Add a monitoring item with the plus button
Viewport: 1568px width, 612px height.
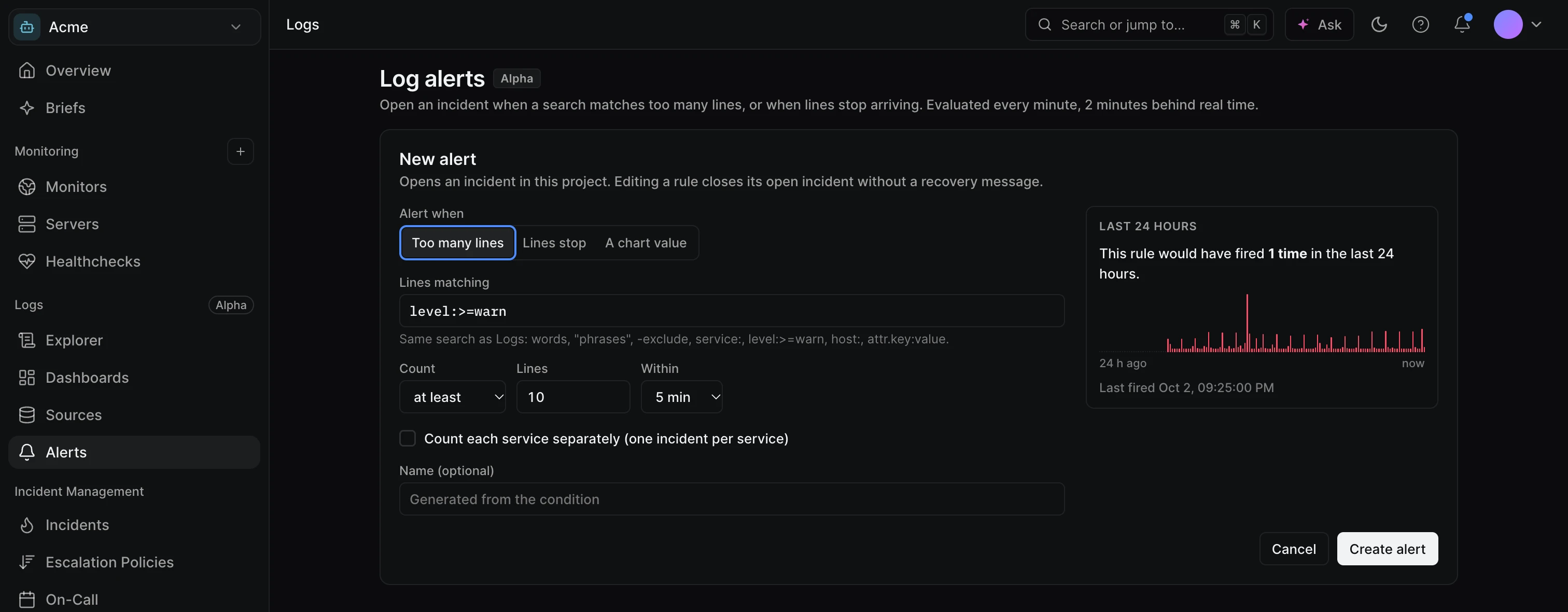click(x=241, y=151)
